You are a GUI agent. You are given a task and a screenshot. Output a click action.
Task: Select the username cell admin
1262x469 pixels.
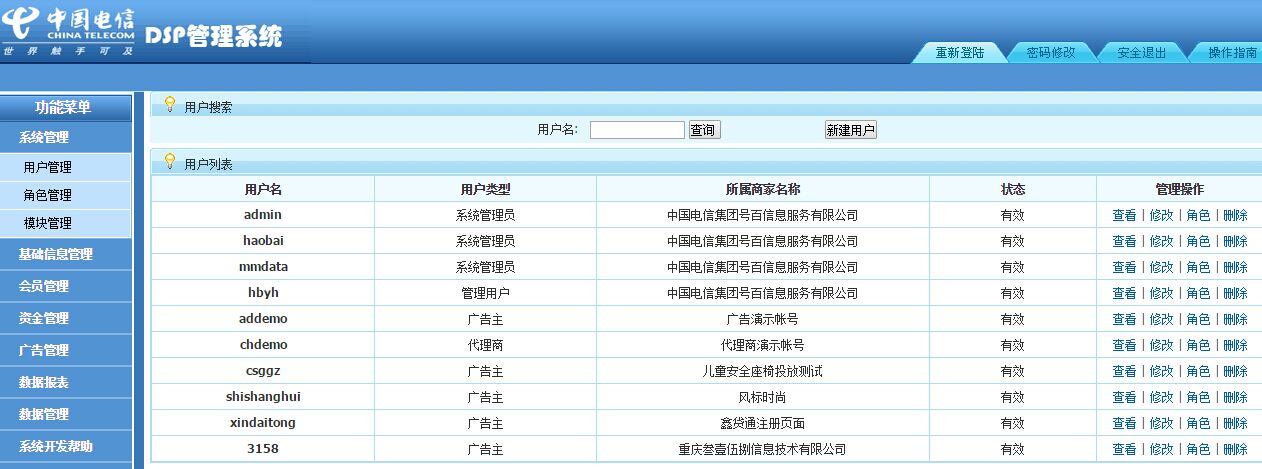tap(263, 215)
